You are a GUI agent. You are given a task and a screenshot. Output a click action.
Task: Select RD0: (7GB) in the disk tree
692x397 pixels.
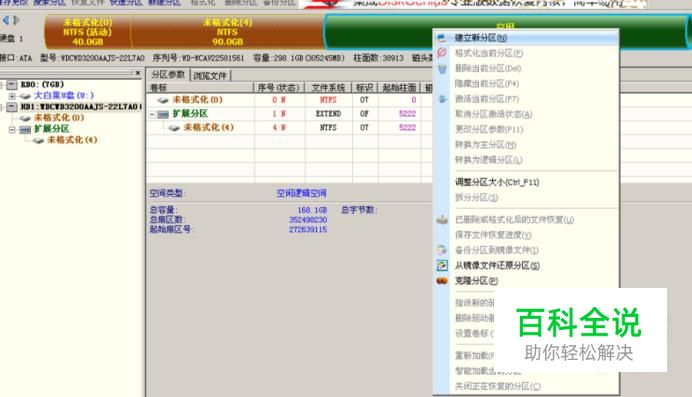click(x=42, y=84)
